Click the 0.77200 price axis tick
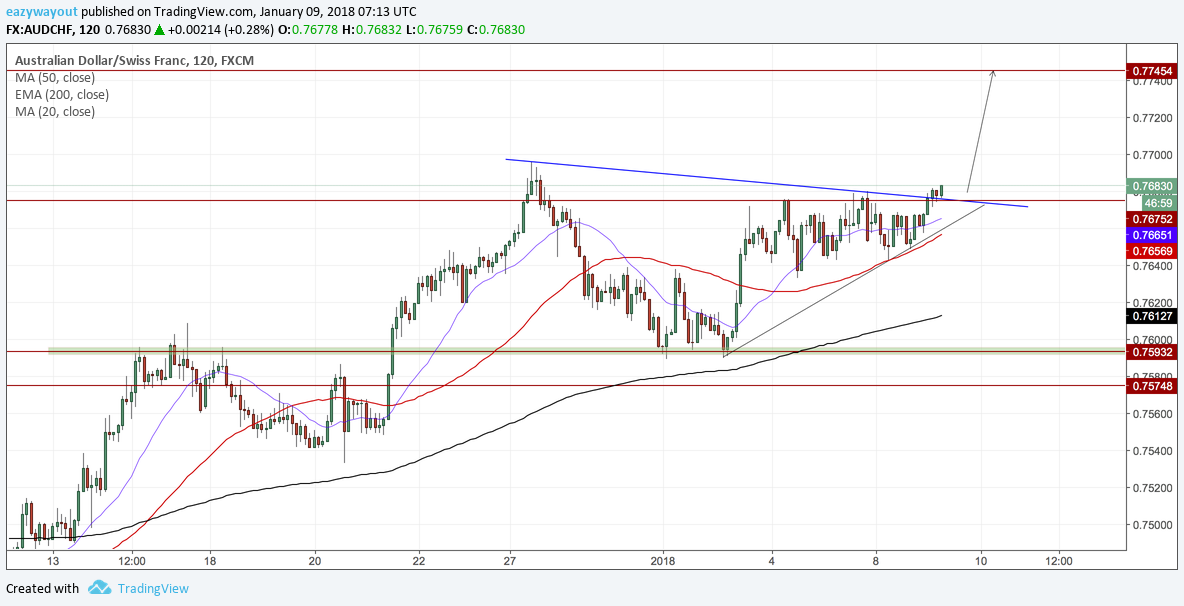Image resolution: width=1184 pixels, height=606 pixels. [x=1152, y=118]
